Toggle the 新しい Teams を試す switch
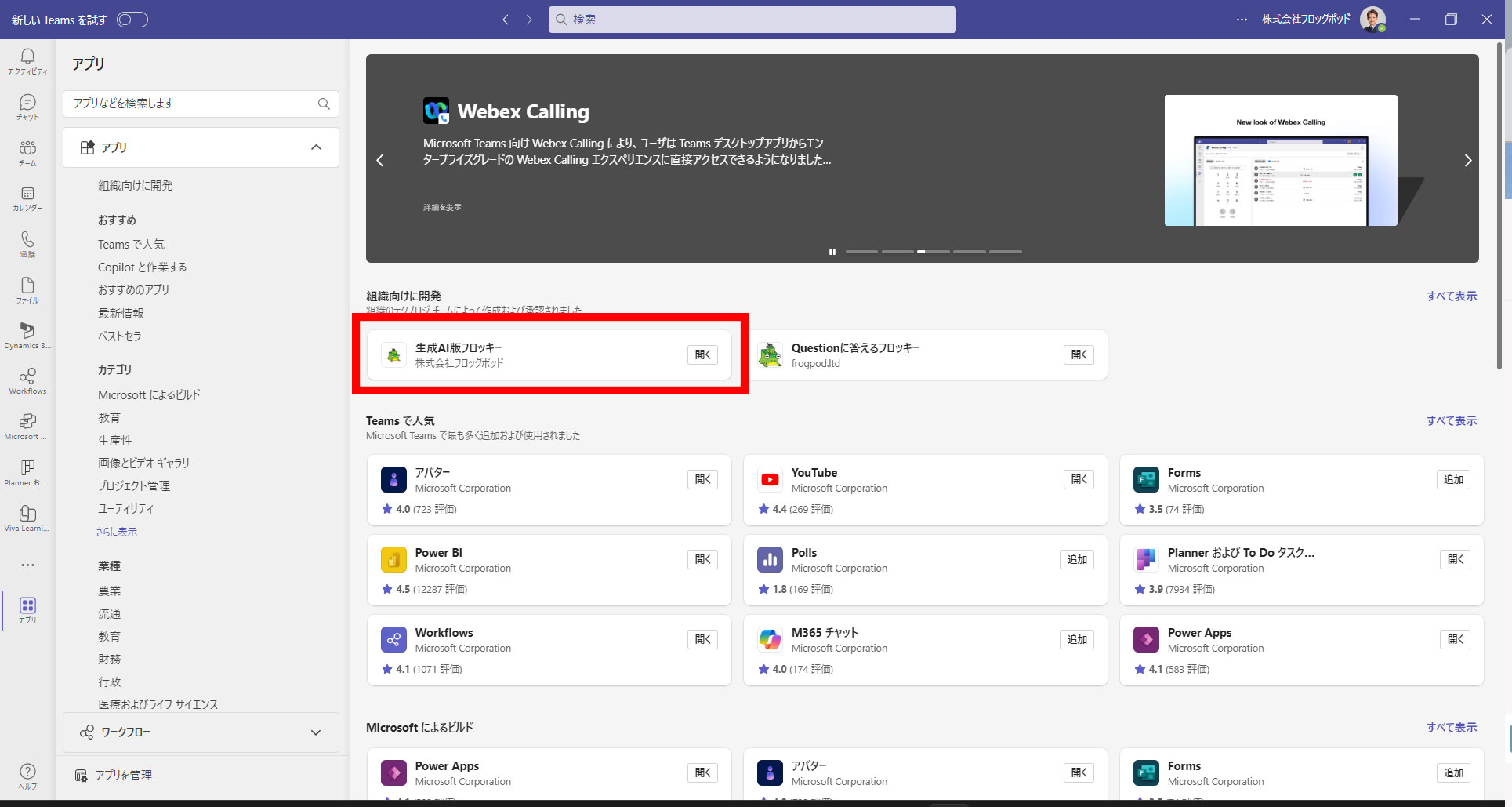The height and width of the screenshot is (807, 1512). point(132,20)
